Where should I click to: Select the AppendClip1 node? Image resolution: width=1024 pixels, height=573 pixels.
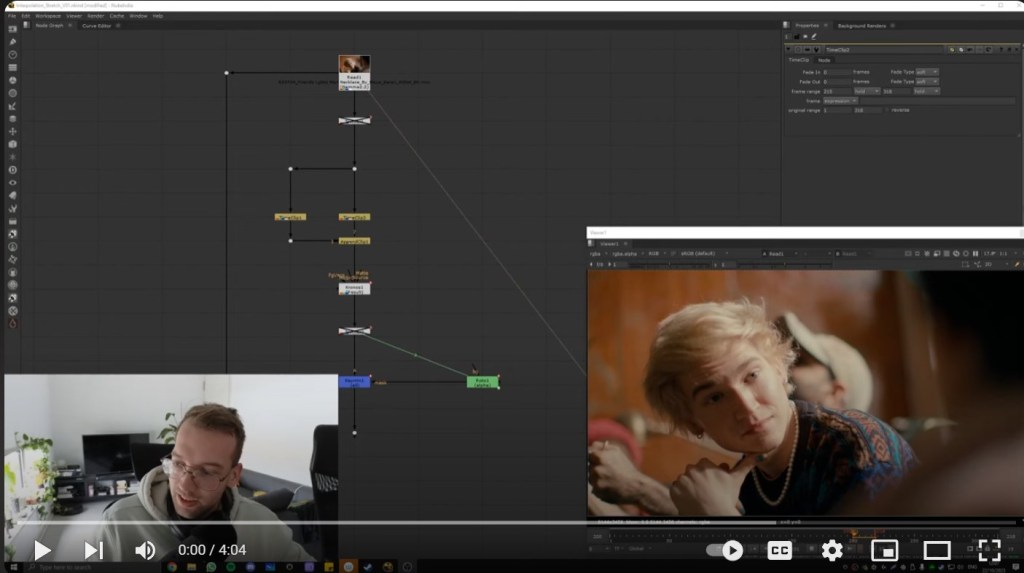point(355,241)
